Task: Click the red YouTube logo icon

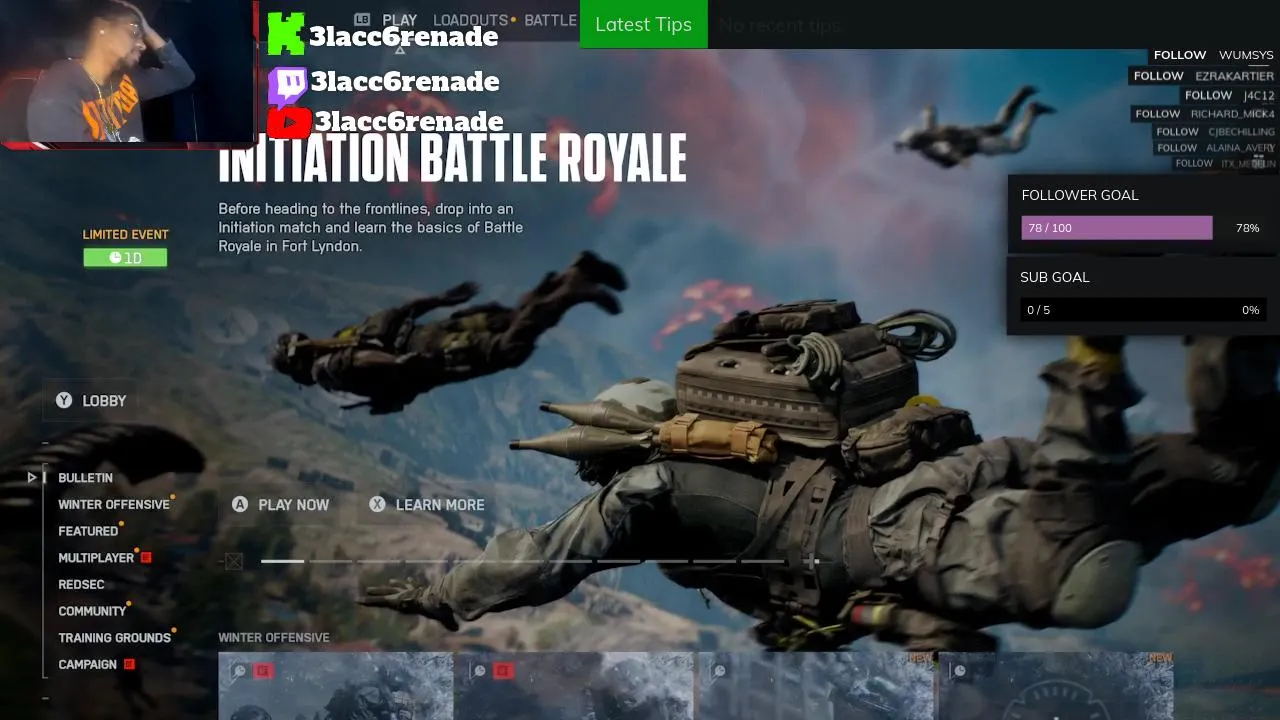Action: tap(289, 123)
